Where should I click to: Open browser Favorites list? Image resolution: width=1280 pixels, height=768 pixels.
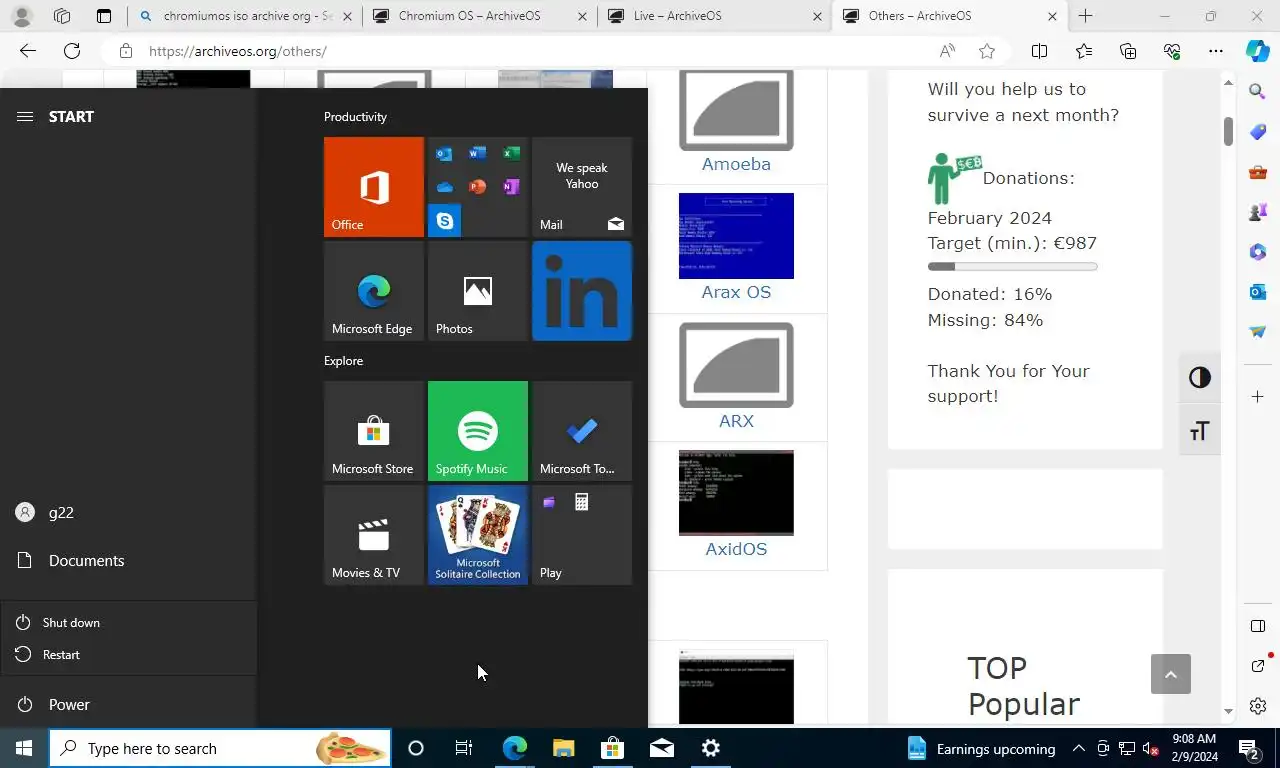tap(1084, 51)
